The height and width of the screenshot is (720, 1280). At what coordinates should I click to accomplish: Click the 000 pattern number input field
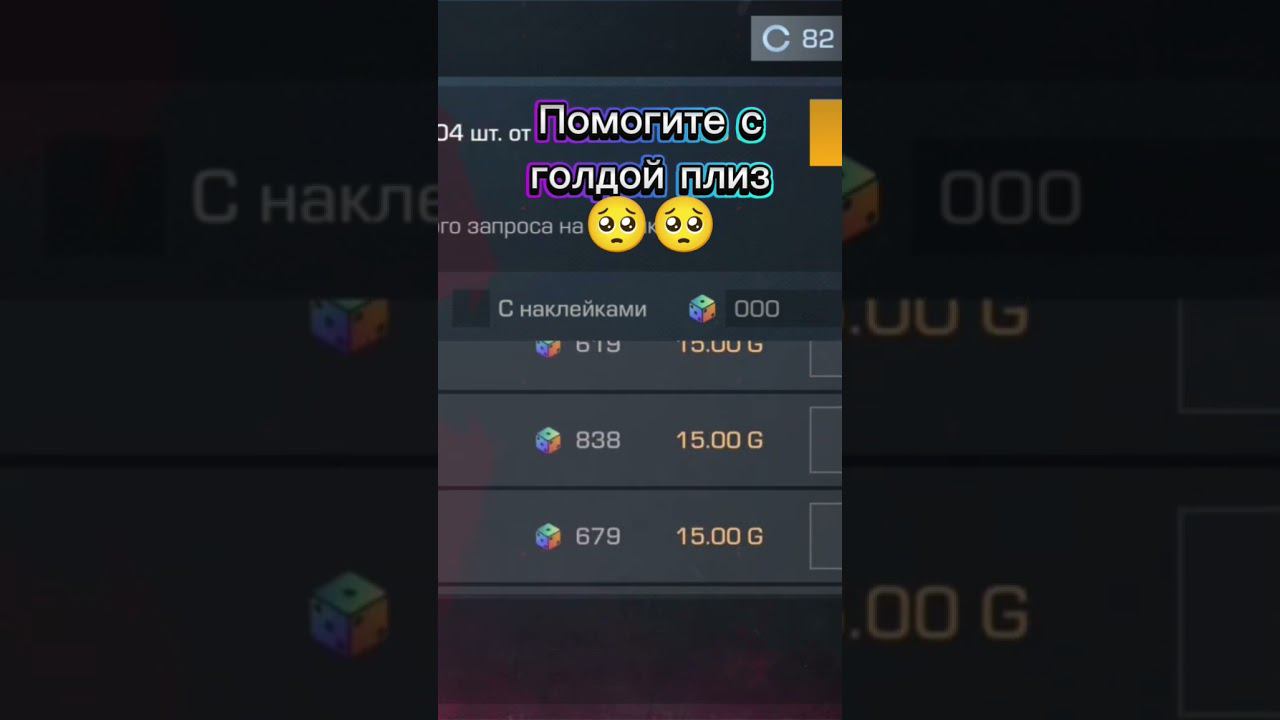coord(783,309)
